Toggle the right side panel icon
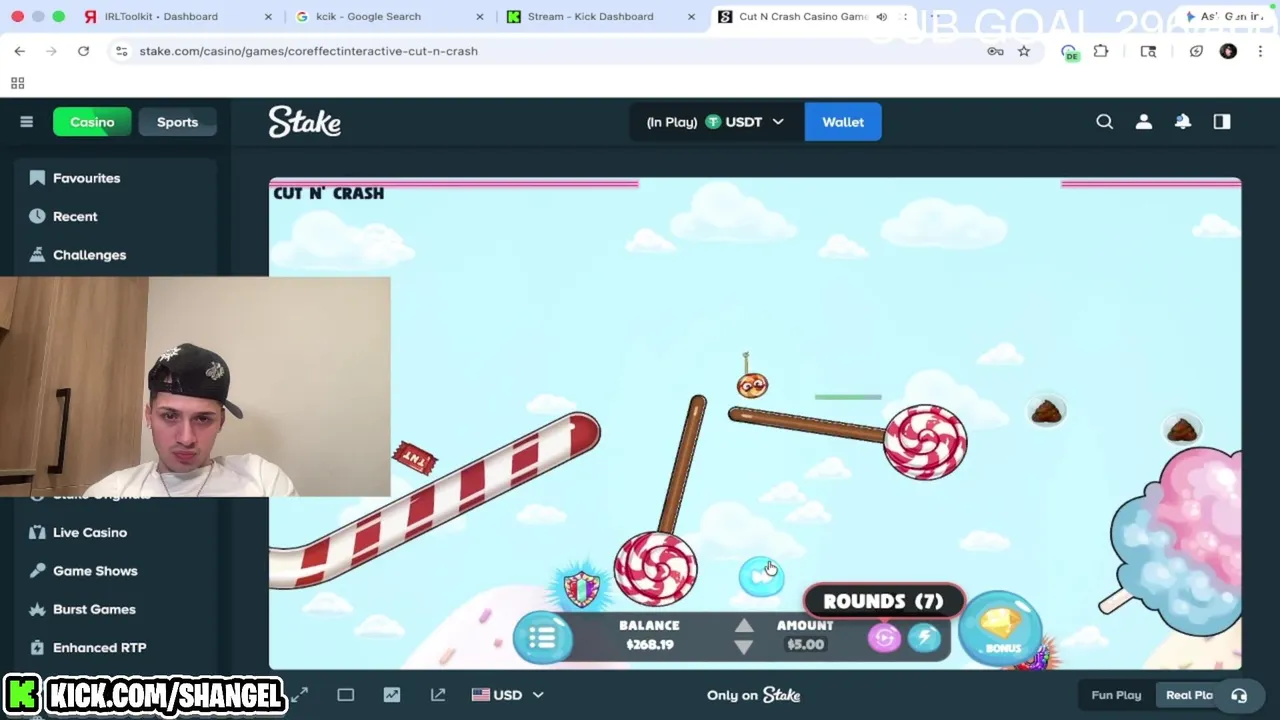 [1222, 122]
